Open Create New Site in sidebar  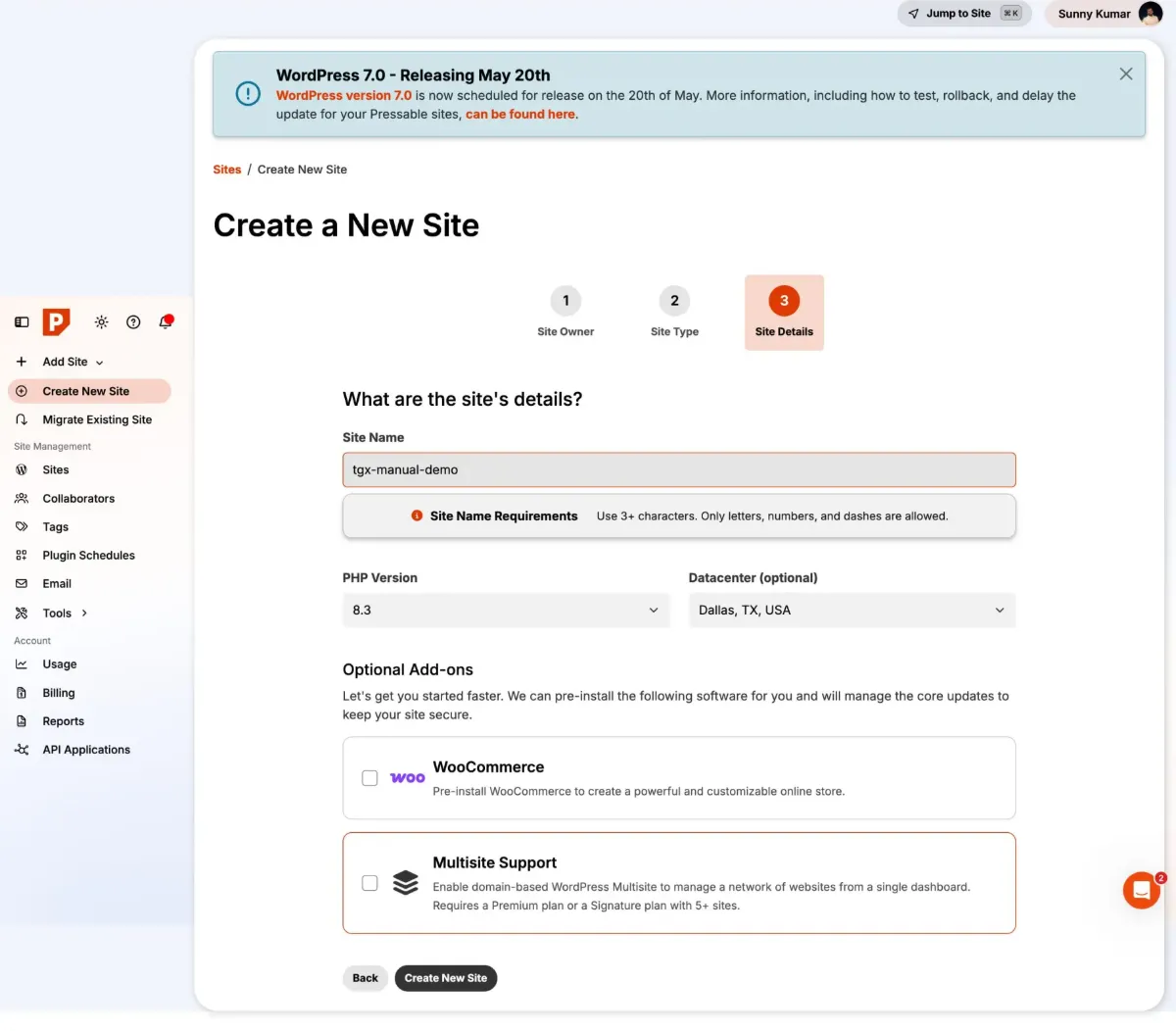click(89, 391)
